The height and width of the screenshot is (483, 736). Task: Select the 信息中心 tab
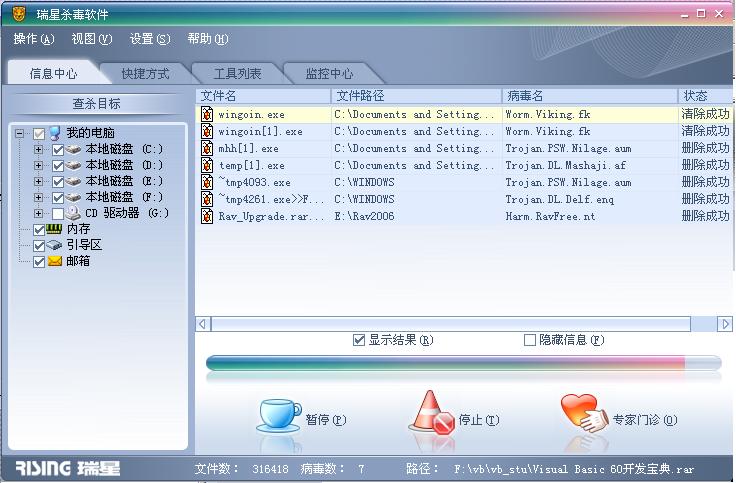click(x=53, y=74)
